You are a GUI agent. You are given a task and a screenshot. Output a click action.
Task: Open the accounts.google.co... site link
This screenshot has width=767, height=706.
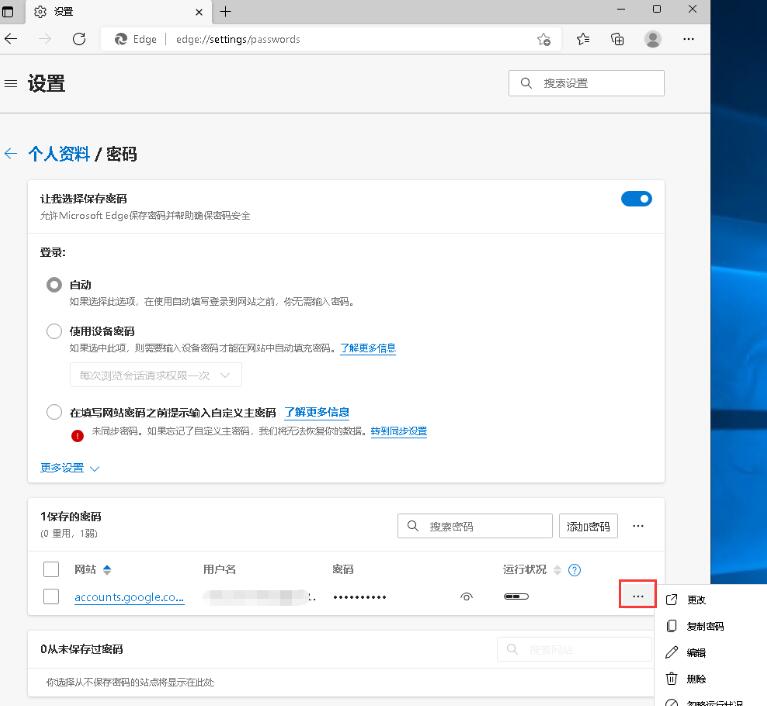pos(129,597)
